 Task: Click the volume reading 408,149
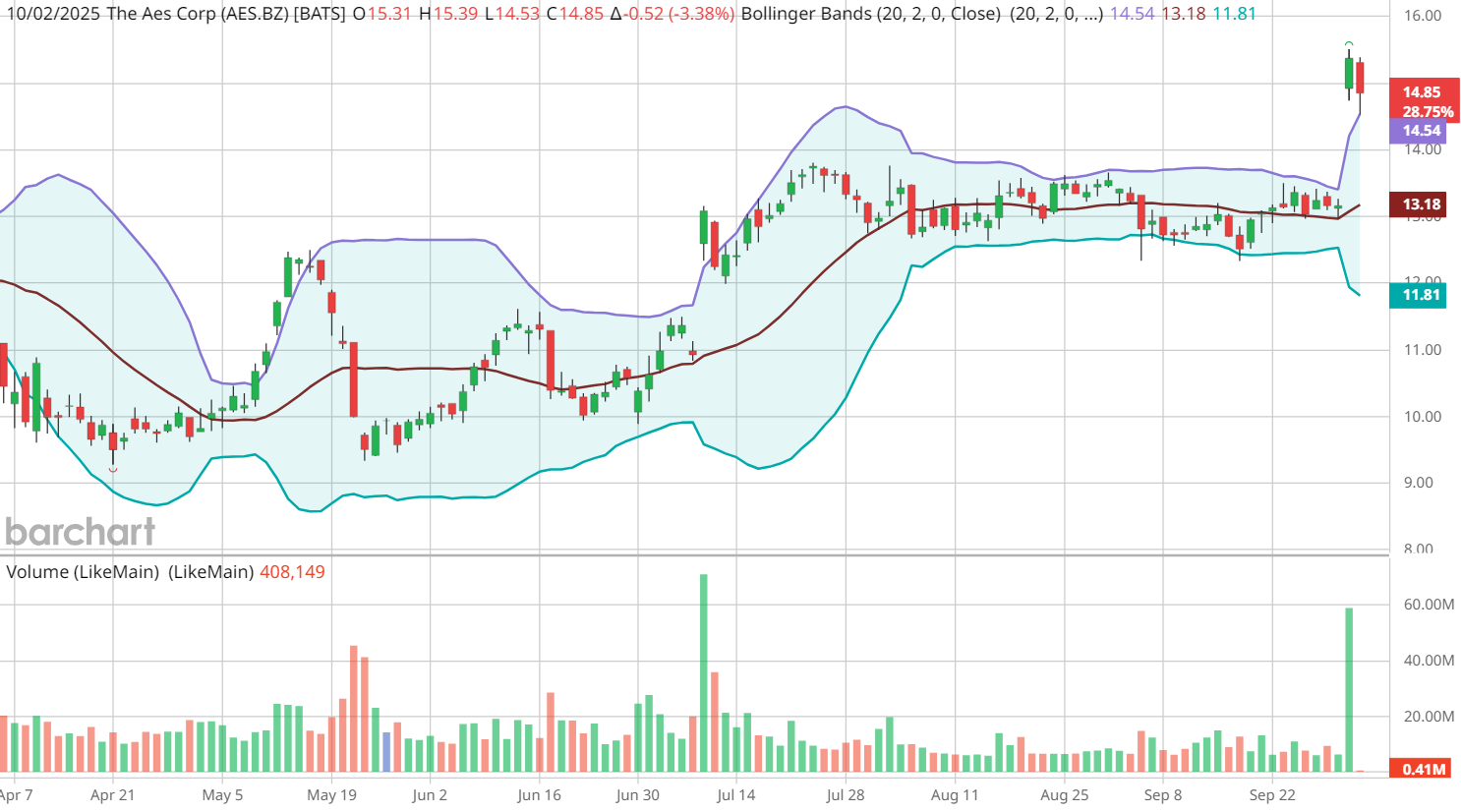(292, 572)
